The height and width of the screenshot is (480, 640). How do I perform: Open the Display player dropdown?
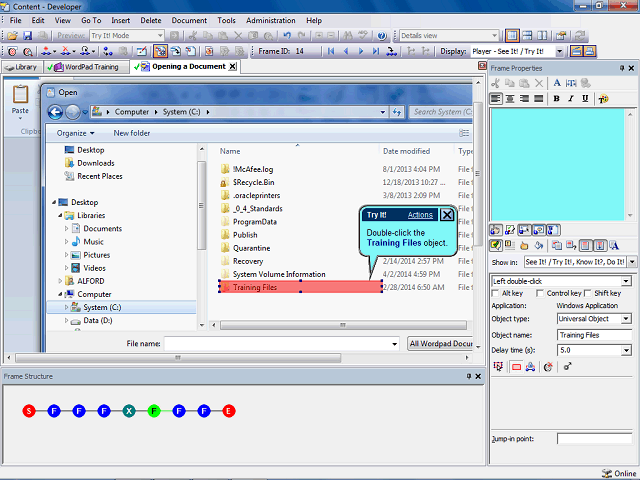[x=560, y=51]
